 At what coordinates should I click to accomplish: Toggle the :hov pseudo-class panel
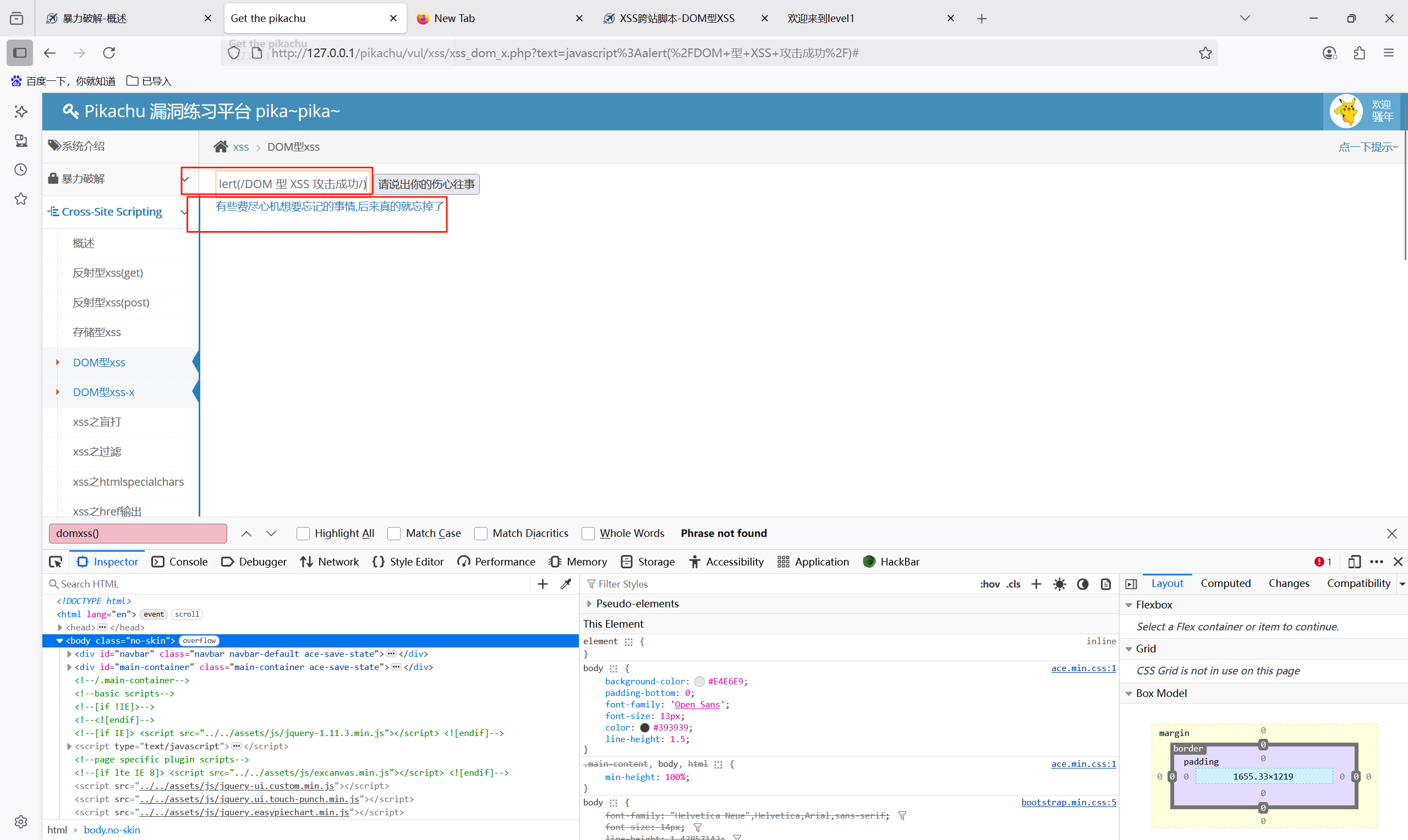989,584
